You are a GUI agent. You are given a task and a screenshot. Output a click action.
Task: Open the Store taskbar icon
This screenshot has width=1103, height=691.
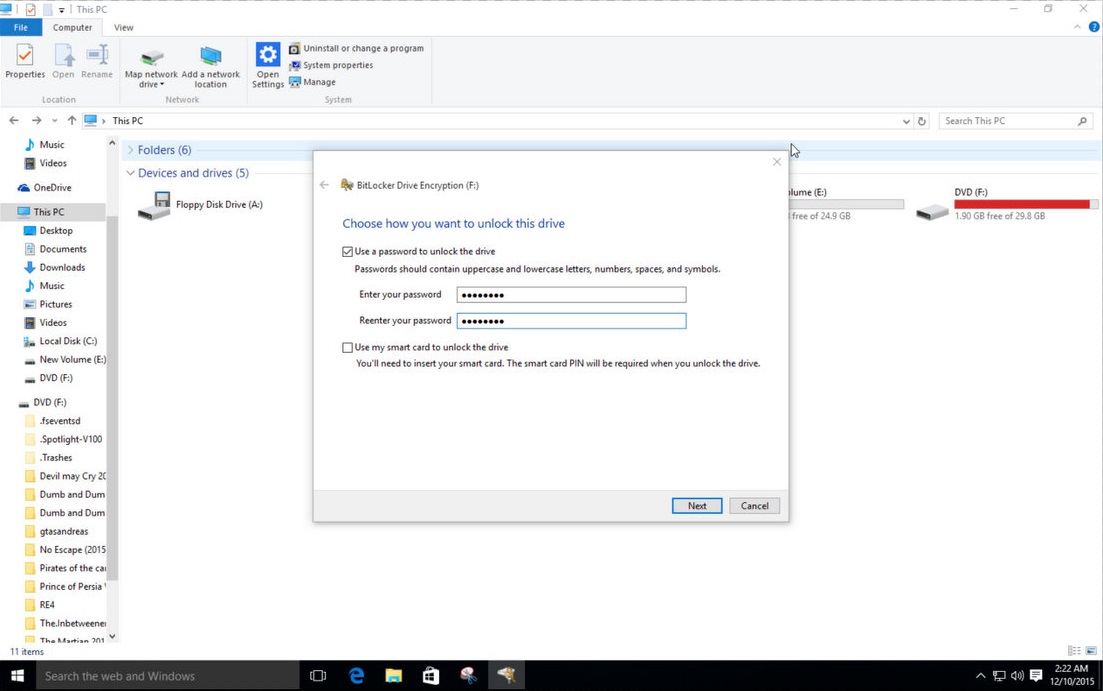pyautogui.click(x=431, y=676)
